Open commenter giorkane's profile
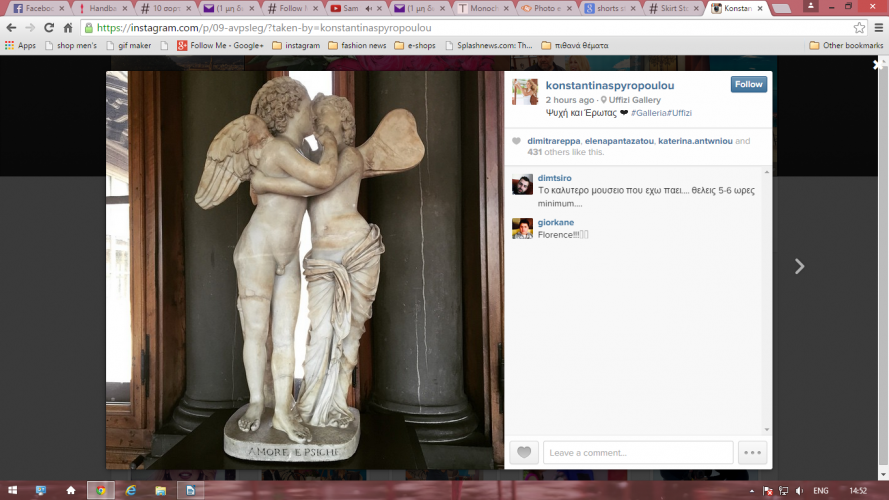Image resolution: width=889 pixels, height=500 pixels. point(556,222)
